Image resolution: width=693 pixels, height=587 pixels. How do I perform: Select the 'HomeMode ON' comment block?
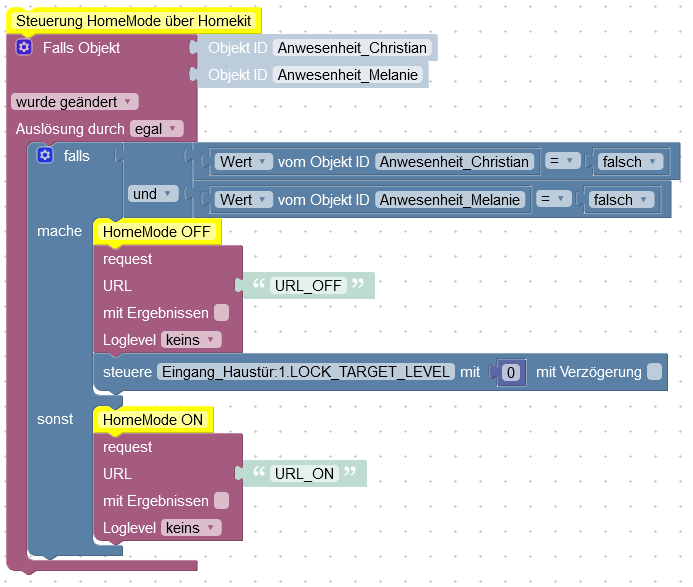click(x=153, y=419)
